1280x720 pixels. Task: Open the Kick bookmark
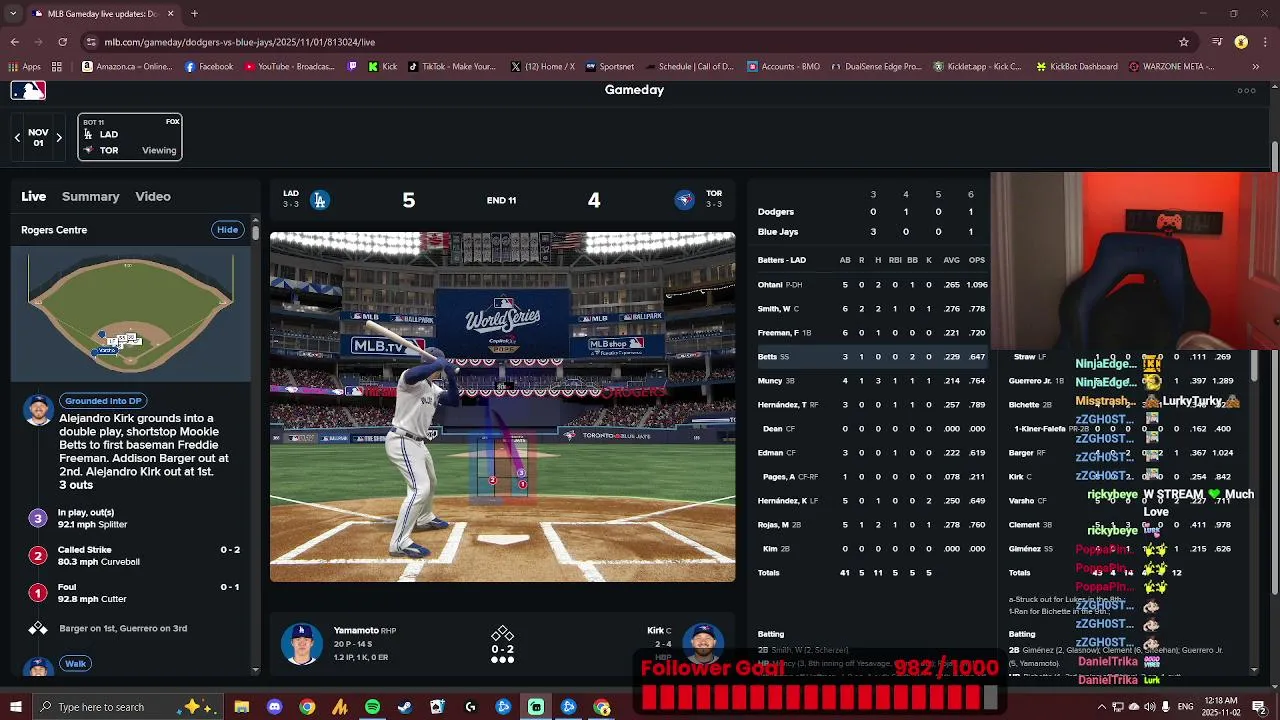pyautogui.click(x=382, y=67)
